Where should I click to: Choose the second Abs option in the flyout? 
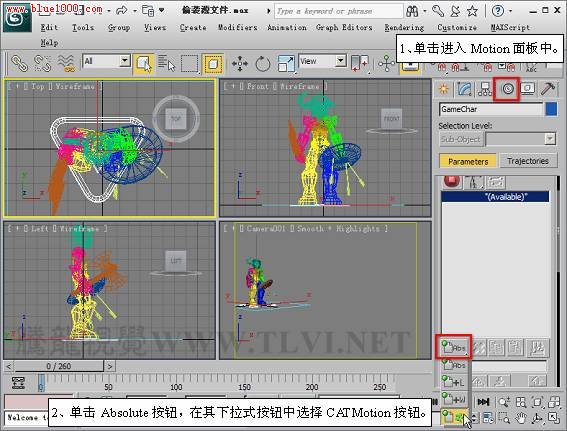[454, 365]
